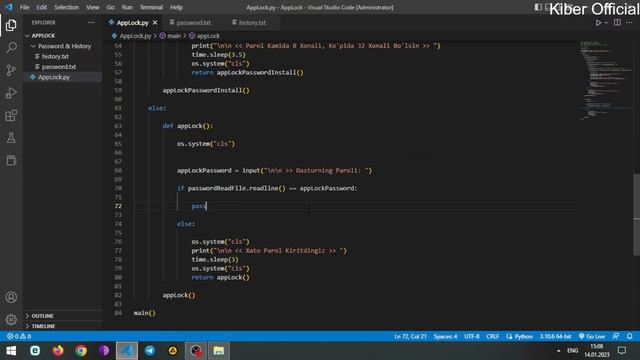This screenshot has height=360, width=640.
Task: Click AppLock.py in the breadcrumb
Action: (135, 36)
